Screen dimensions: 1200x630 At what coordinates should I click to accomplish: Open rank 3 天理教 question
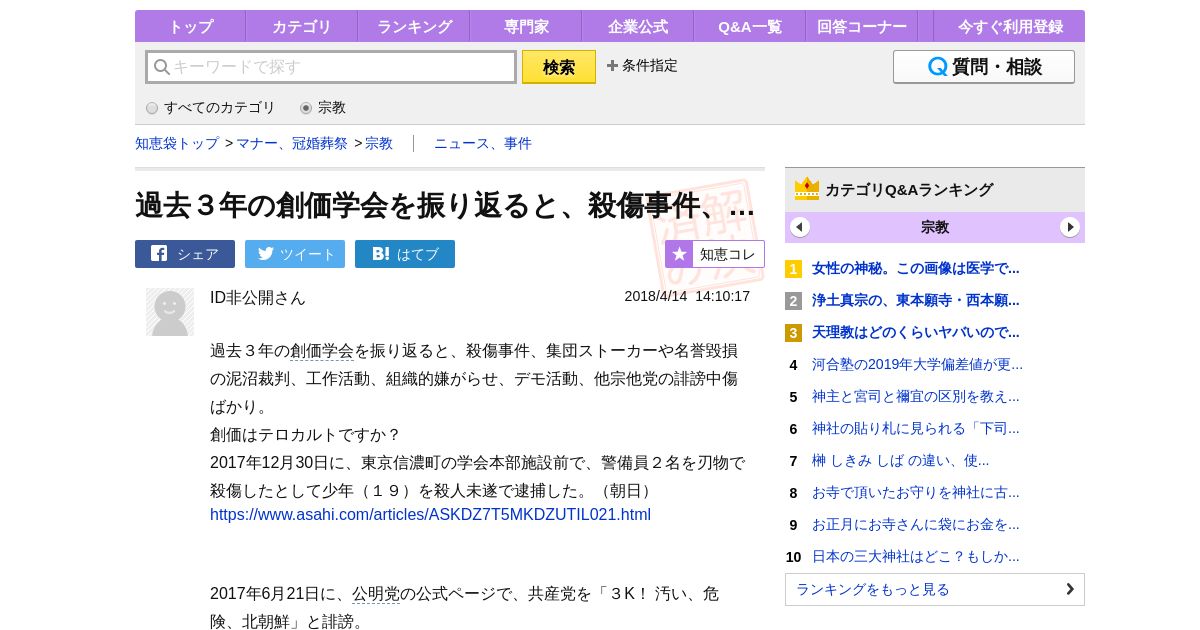(916, 332)
